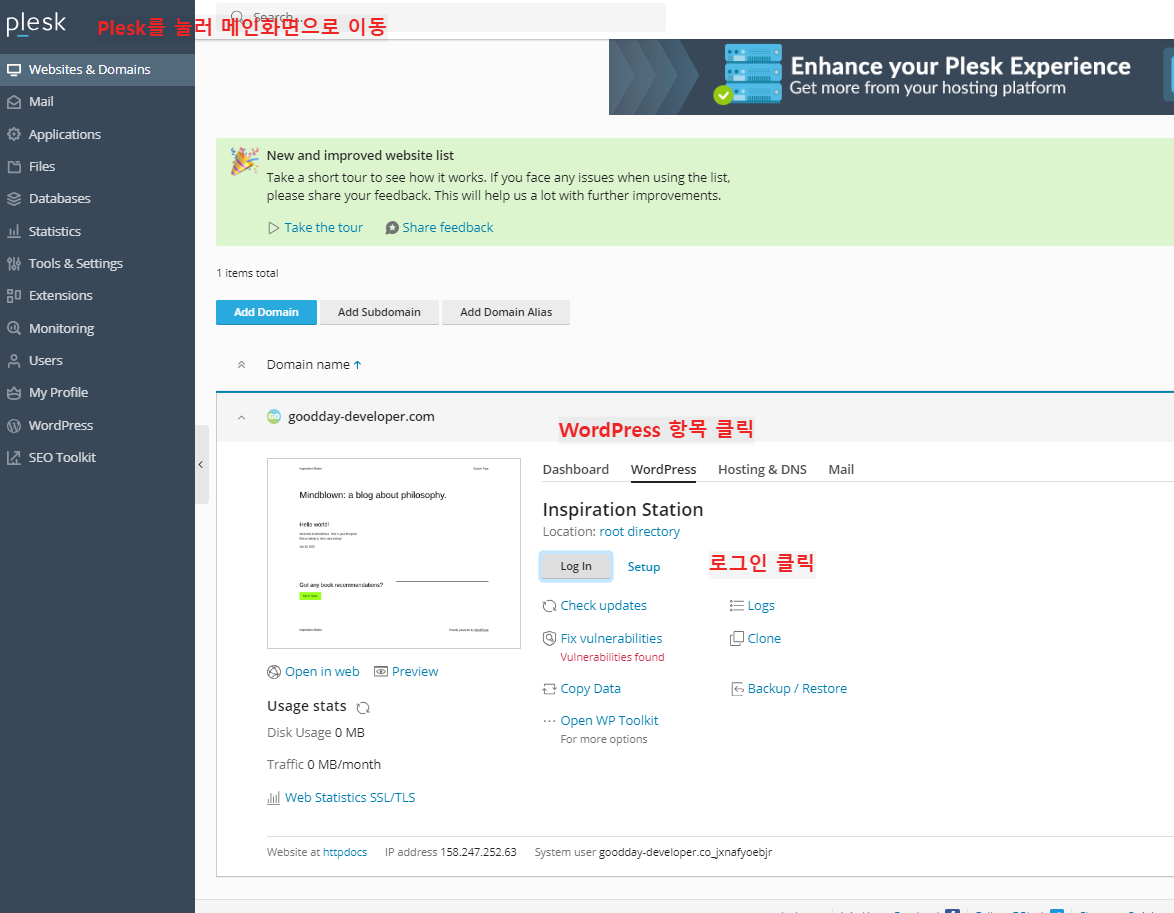The width and height of the screenshot is (1174, 913).
Task: Refresh usage stats with the reload icon
Action: 363,708
